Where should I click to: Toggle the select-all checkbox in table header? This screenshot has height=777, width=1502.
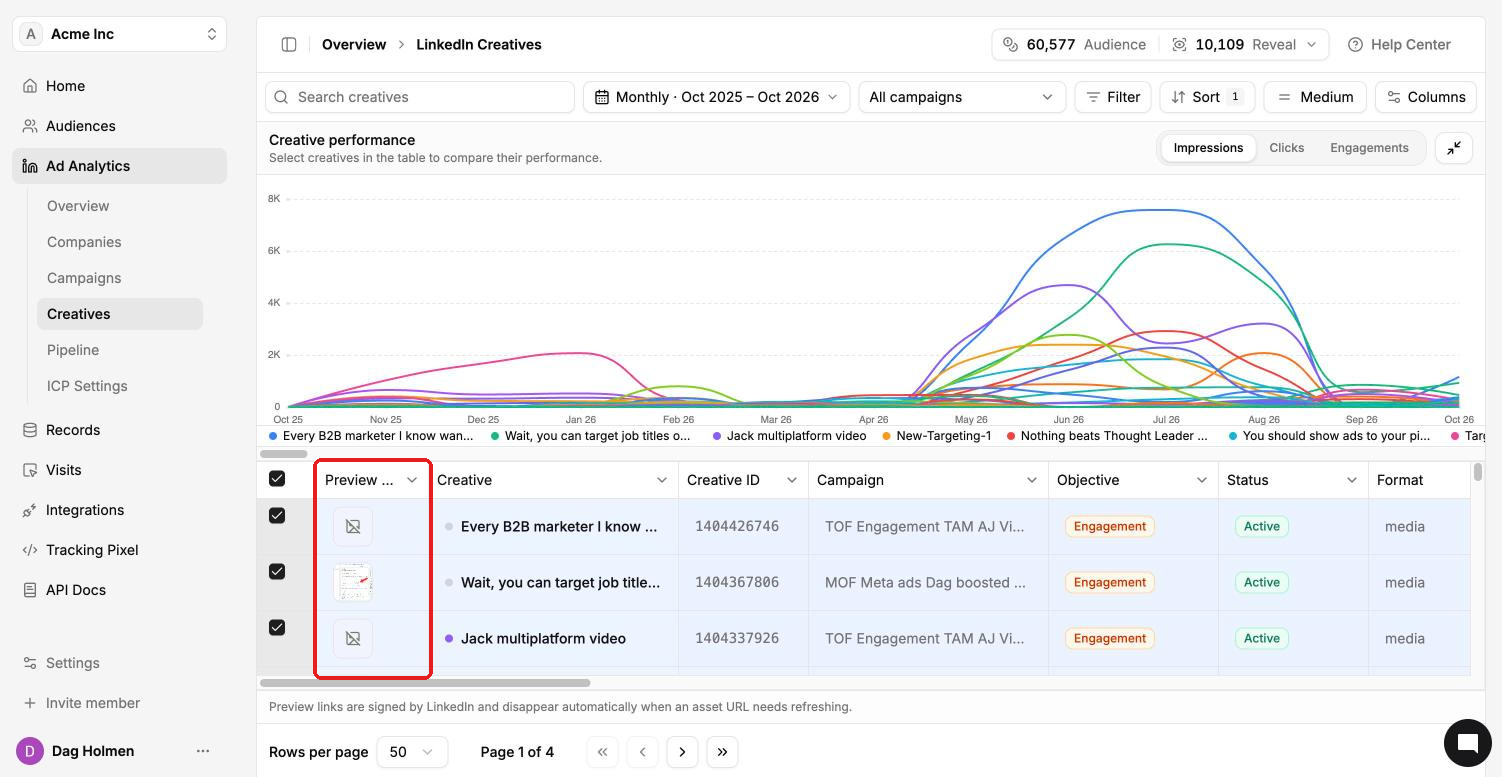pos(277,479)
